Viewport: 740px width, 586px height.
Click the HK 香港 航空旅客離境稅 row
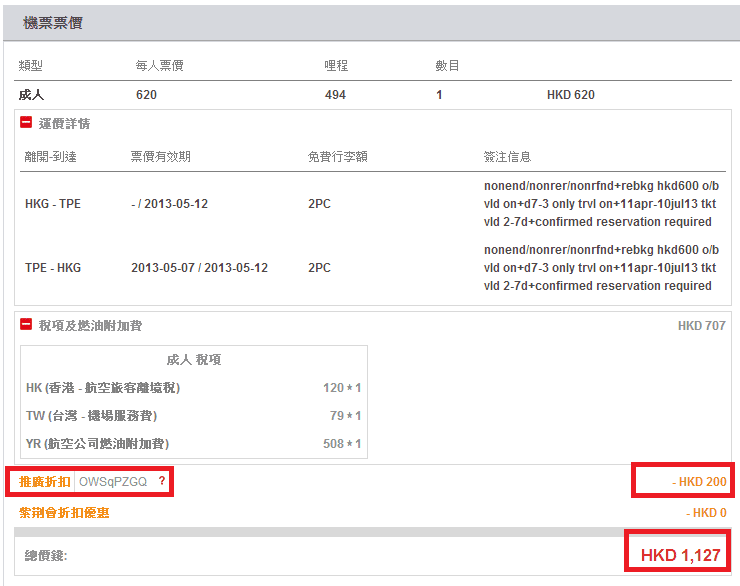point(103,388)
